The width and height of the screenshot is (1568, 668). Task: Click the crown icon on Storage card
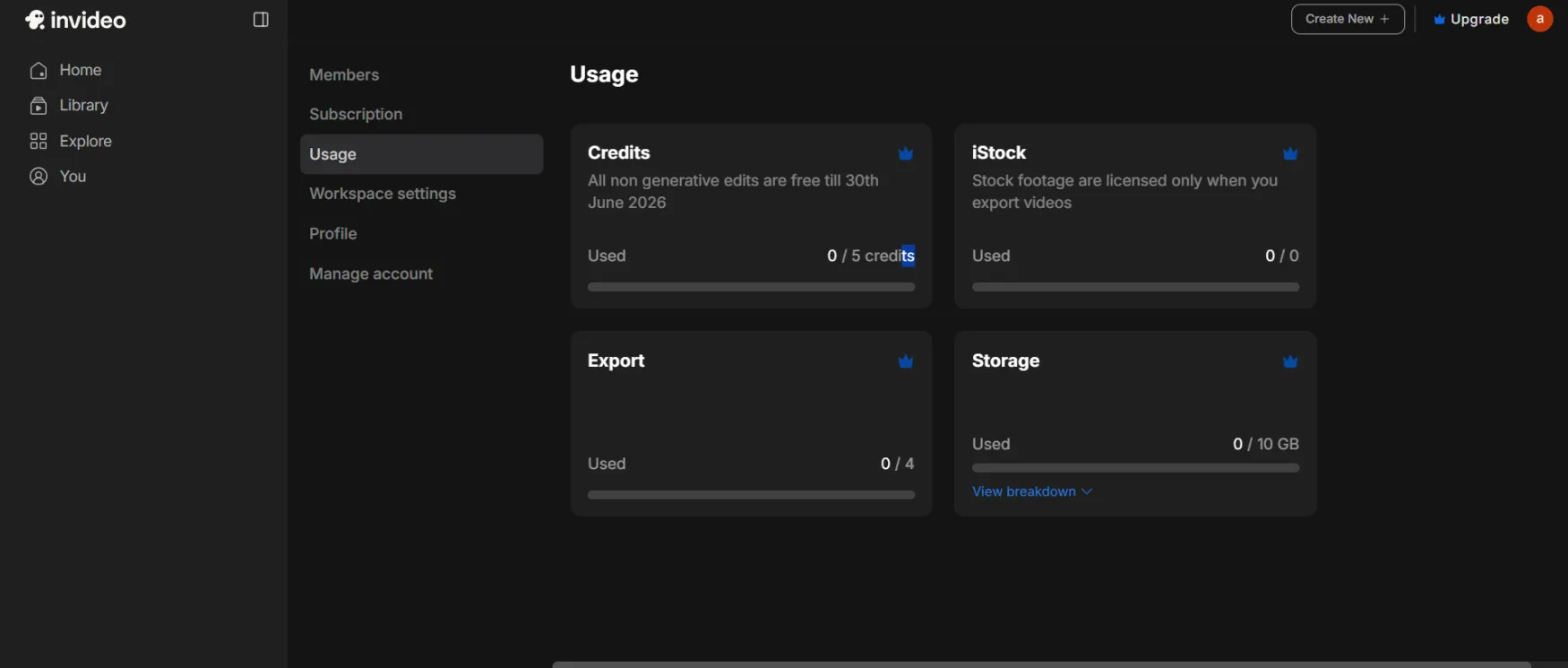[x=1290, y=362]
